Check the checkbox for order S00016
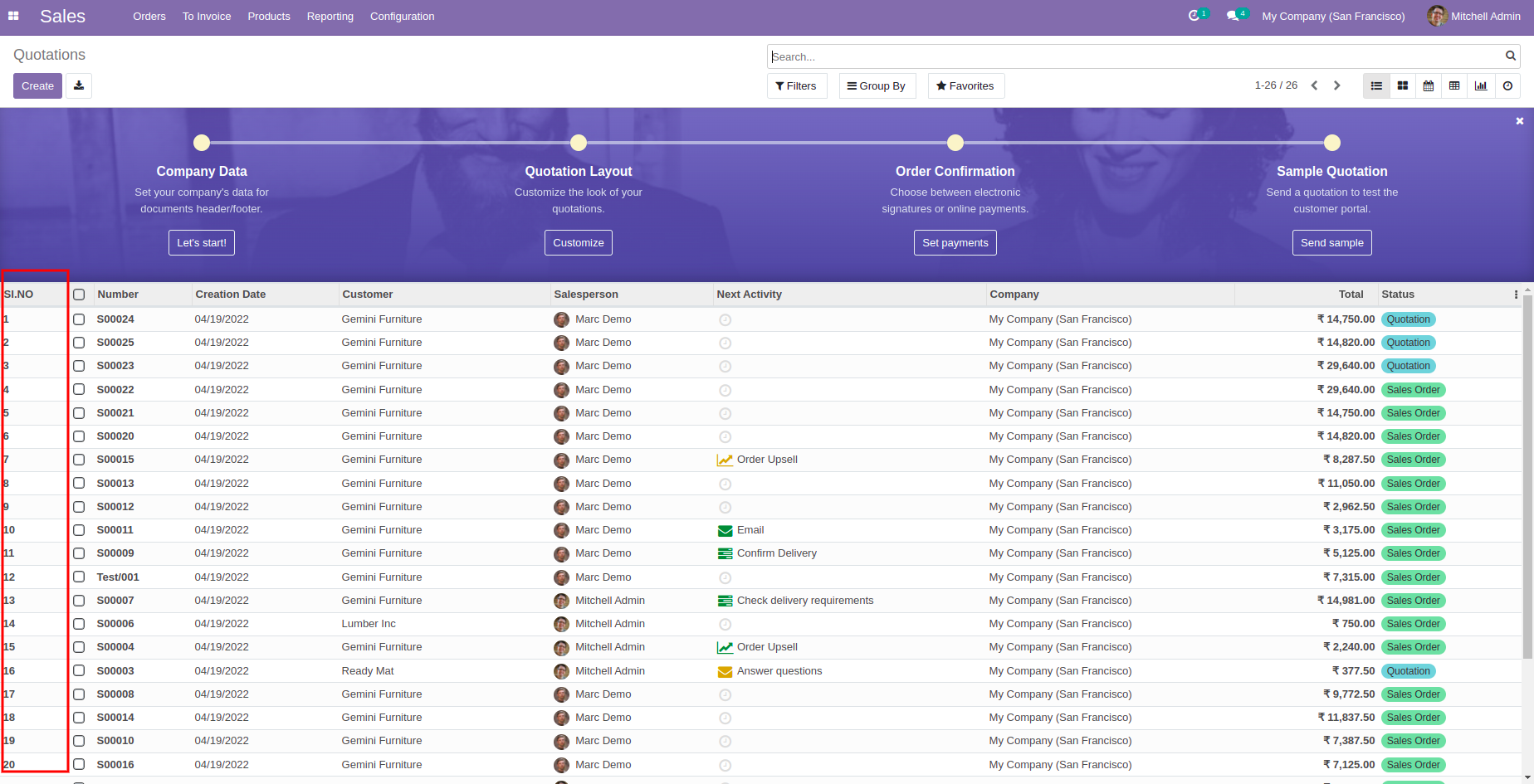The image size is (1534, 784). (79, 765)
